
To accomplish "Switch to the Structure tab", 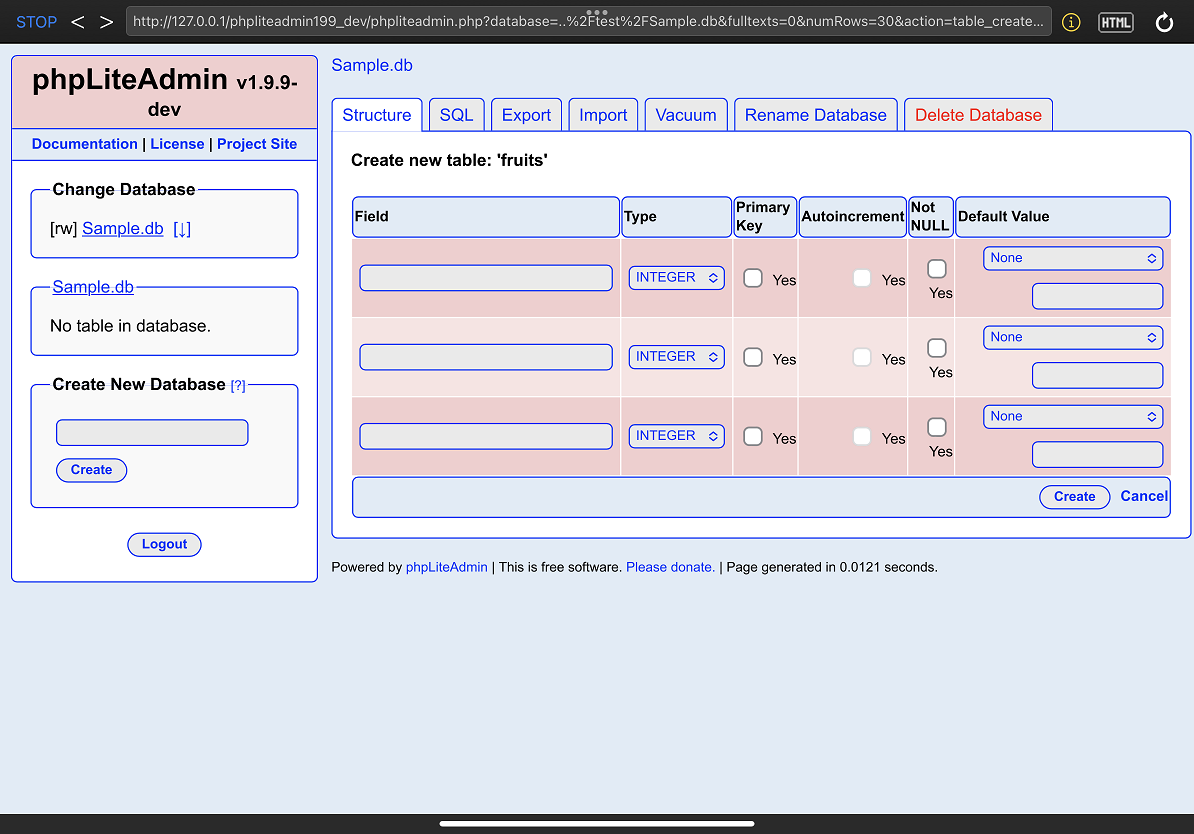I will pos(377,115).
